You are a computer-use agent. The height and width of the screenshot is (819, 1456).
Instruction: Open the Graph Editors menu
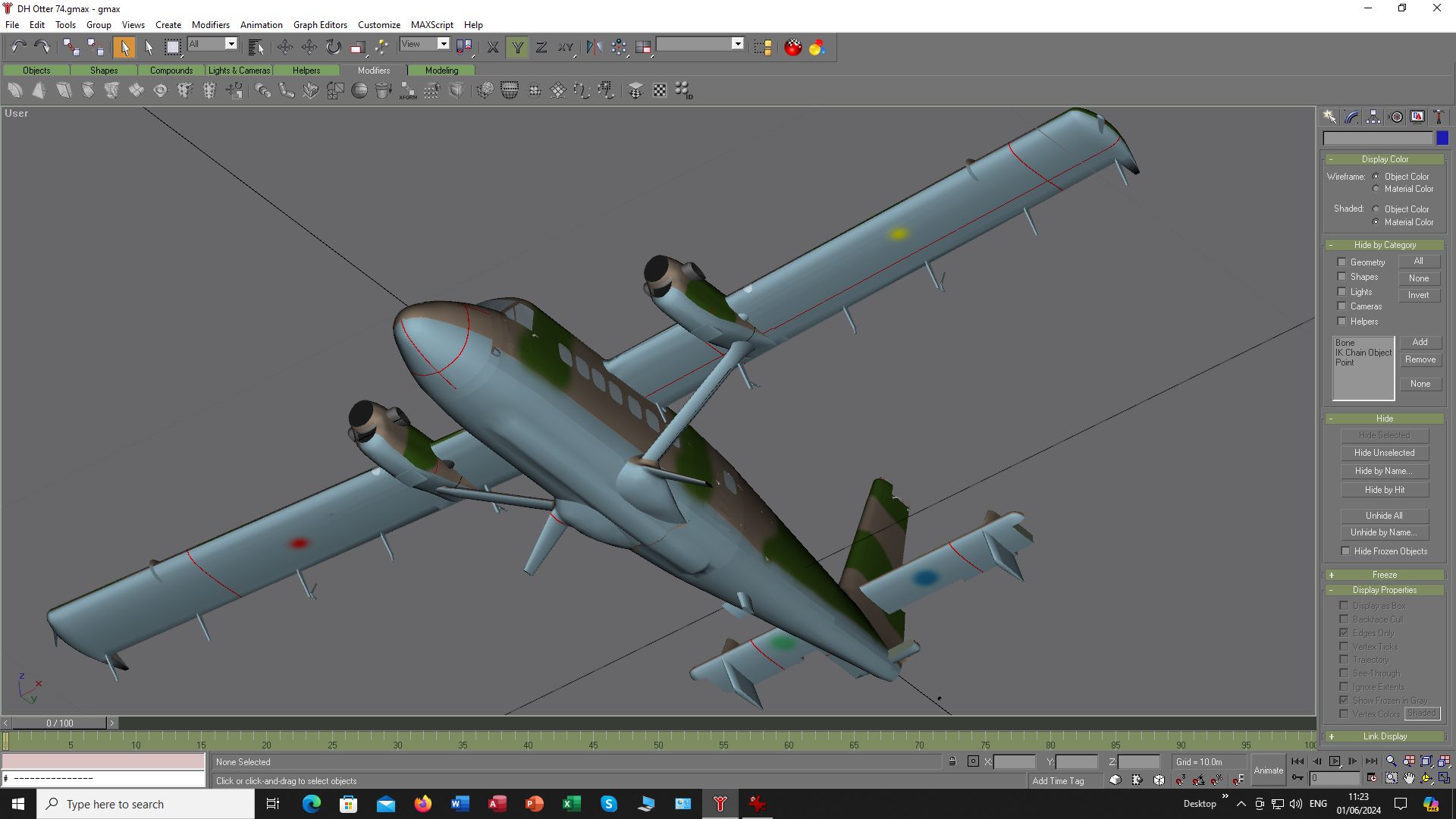click(x=320, y=24)
